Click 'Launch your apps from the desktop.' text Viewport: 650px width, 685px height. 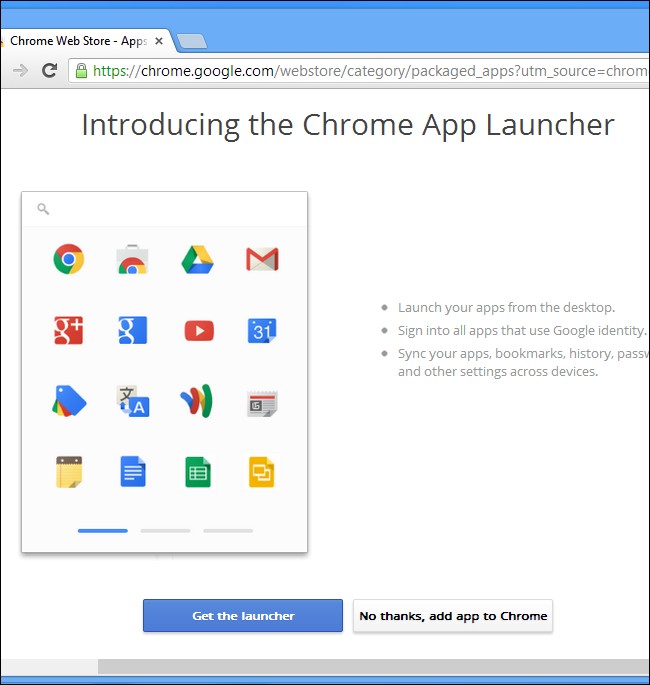pos(506,308)
